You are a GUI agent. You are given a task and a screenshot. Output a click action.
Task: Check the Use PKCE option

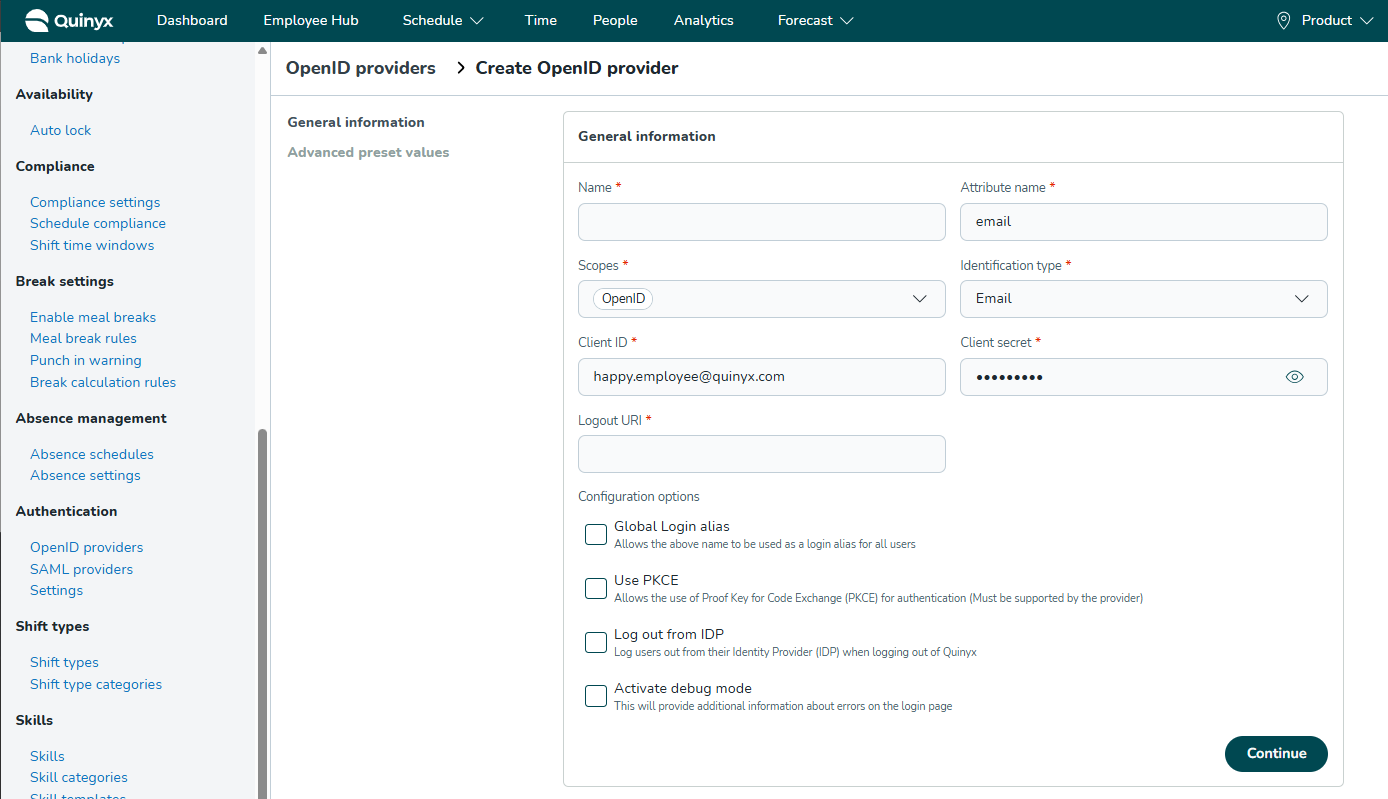596,588
